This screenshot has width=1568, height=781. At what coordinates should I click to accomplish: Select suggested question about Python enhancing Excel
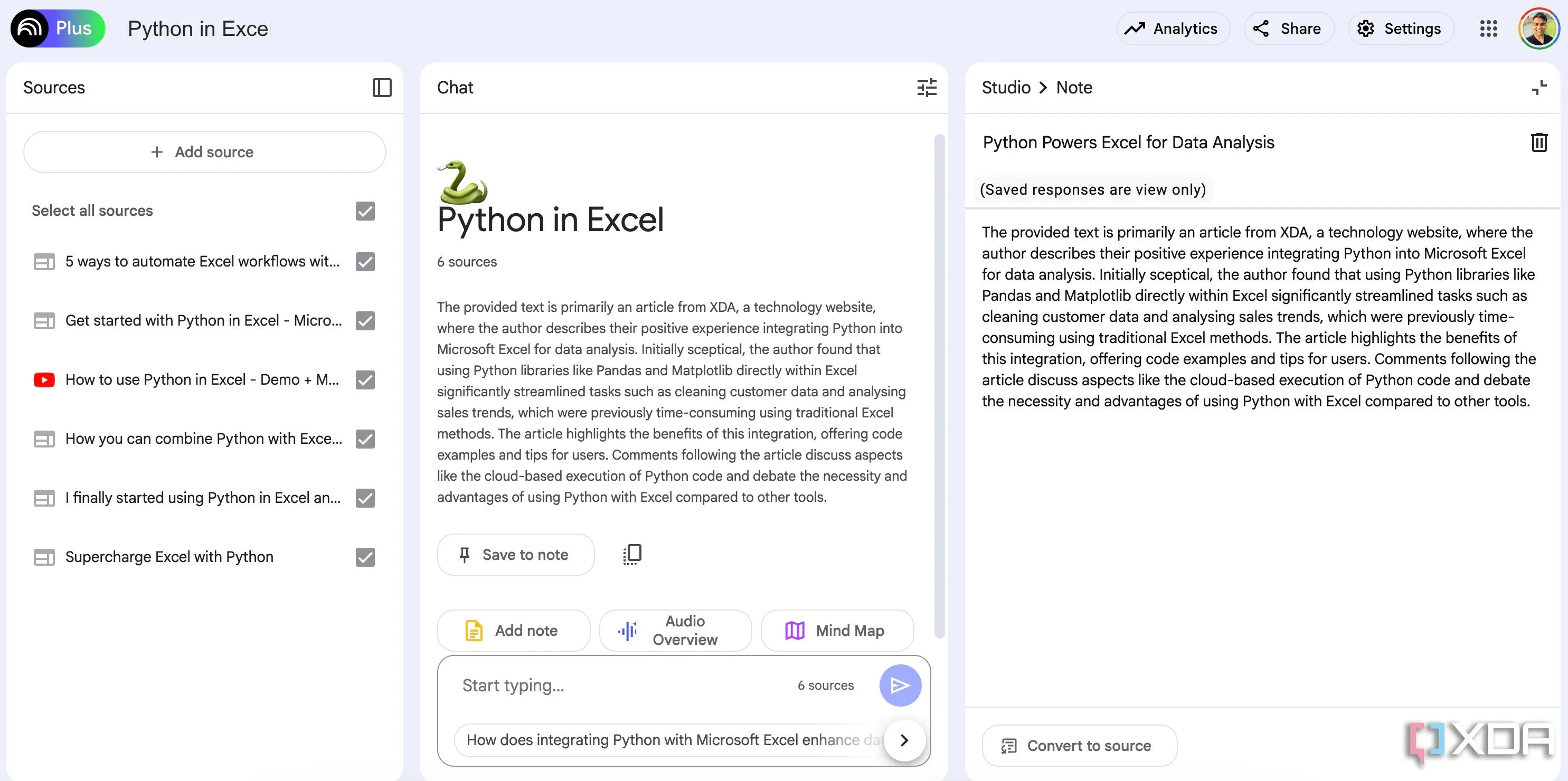coord(669,740)
